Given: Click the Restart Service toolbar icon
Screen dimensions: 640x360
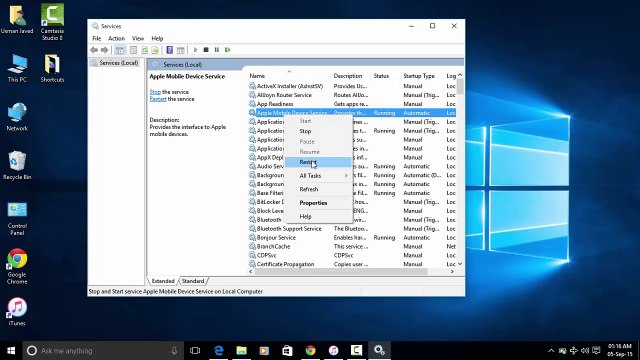Looking at the screenshot, I should click(228, 50).
